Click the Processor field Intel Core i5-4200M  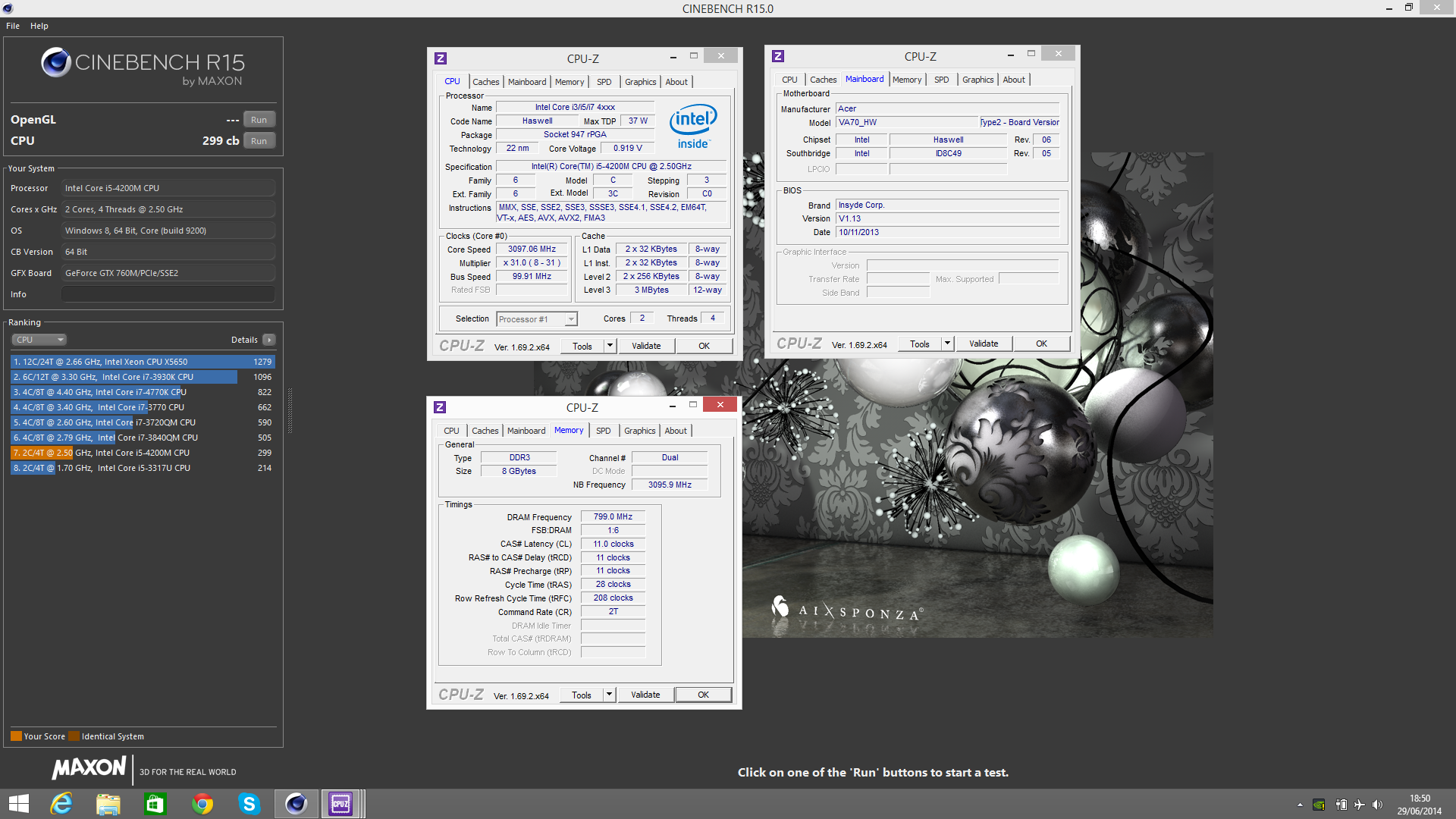pyautogui.click(x=168, y=188)
